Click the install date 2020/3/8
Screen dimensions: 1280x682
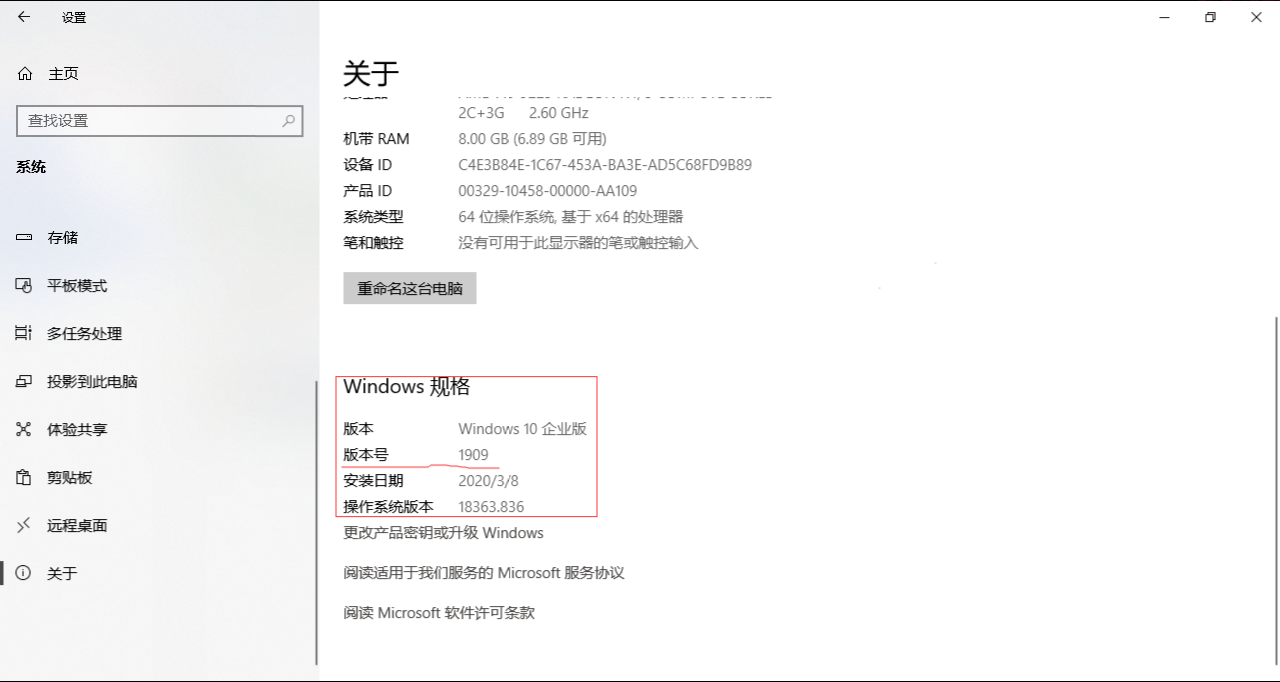tap(490, 481)
